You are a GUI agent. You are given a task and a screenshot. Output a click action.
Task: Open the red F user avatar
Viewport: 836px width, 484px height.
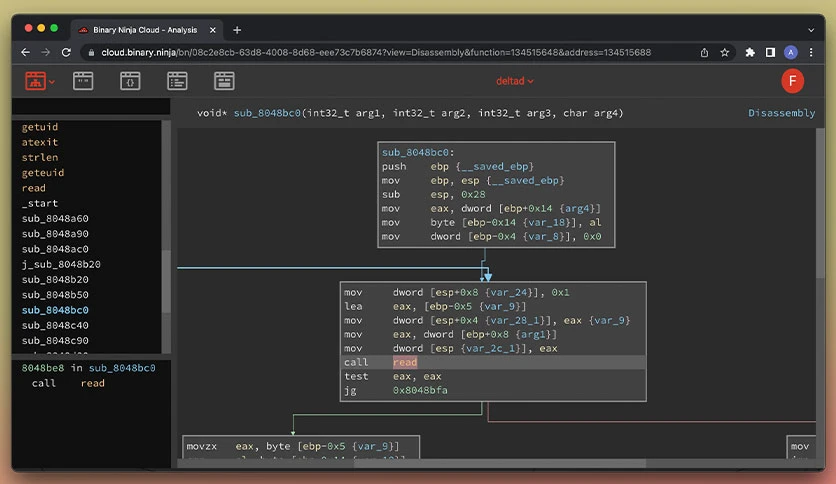coord(792,81)
